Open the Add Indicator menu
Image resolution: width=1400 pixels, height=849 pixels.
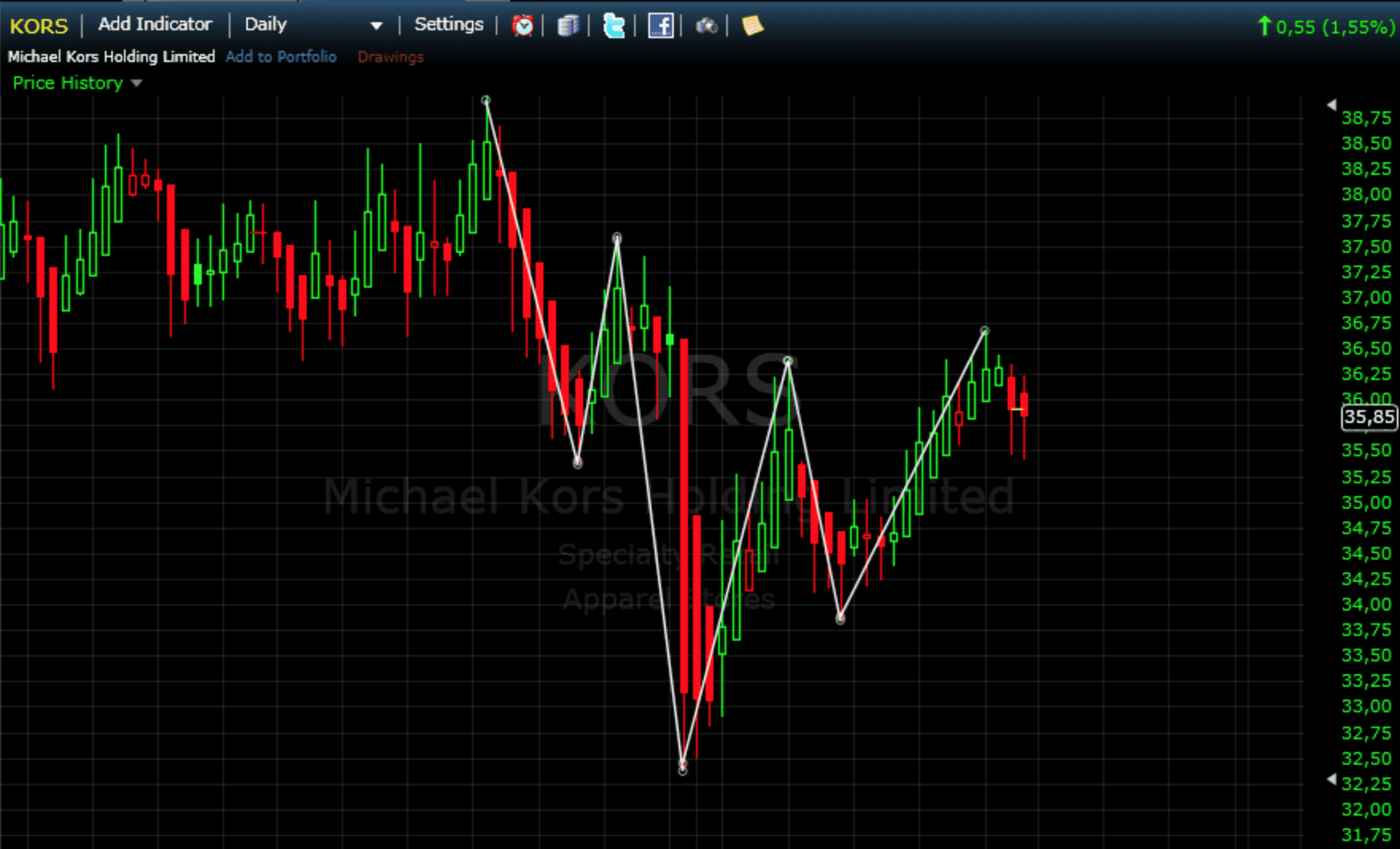point(155,25)
